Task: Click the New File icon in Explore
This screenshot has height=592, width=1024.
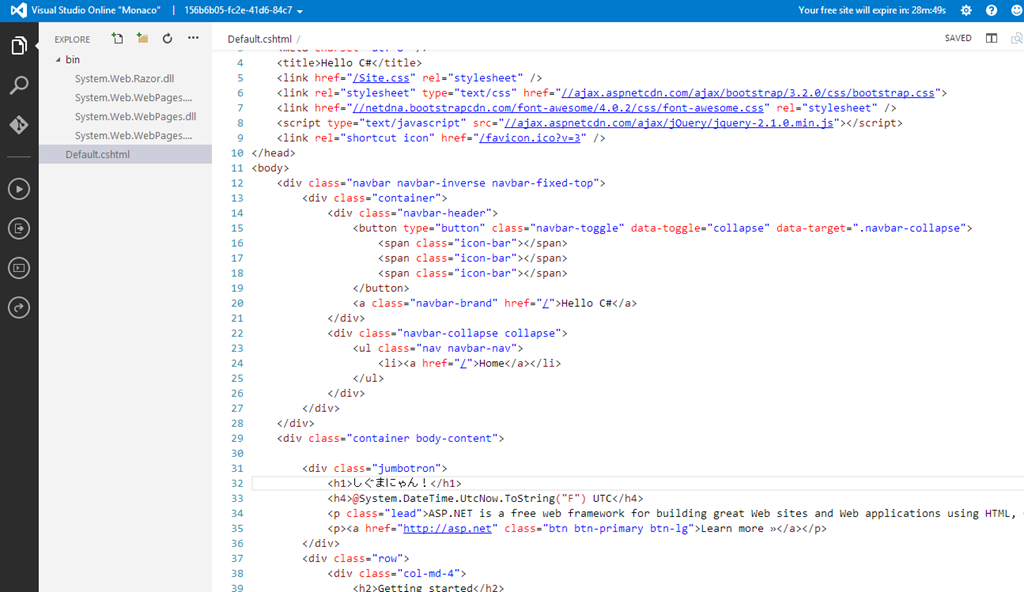Action: (x=118, y=39)
